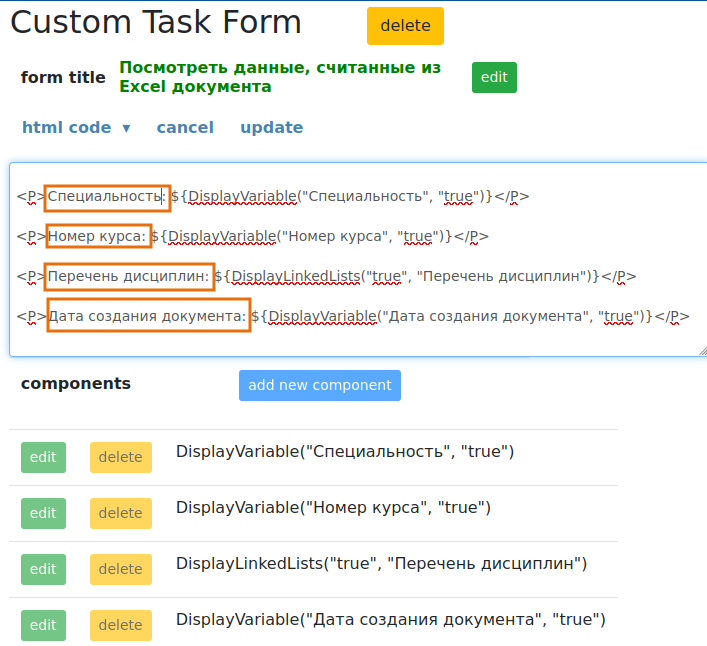
Task: Click the add new component button
Action: [x=320, y=385]
